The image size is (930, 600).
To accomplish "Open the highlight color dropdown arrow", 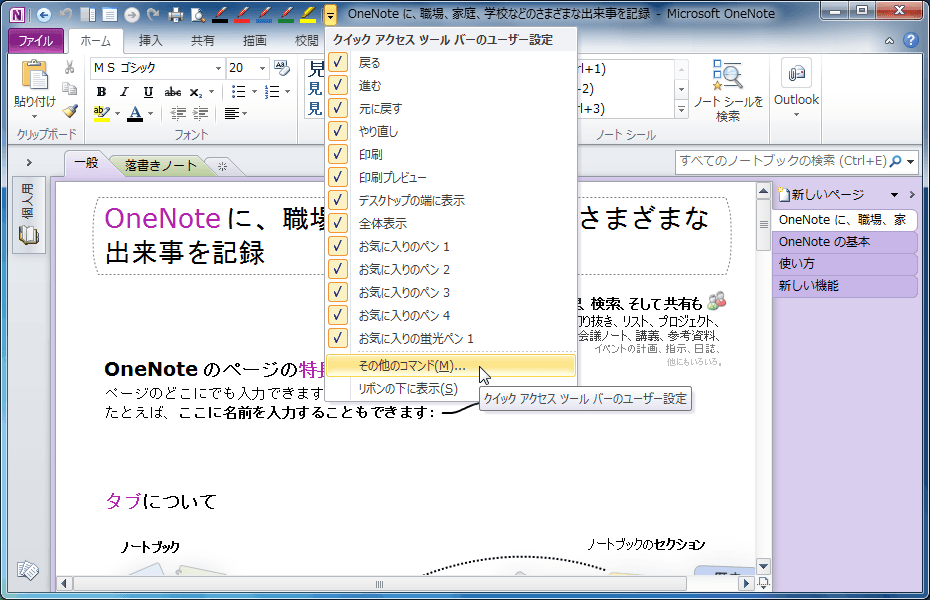I will 117,113.
